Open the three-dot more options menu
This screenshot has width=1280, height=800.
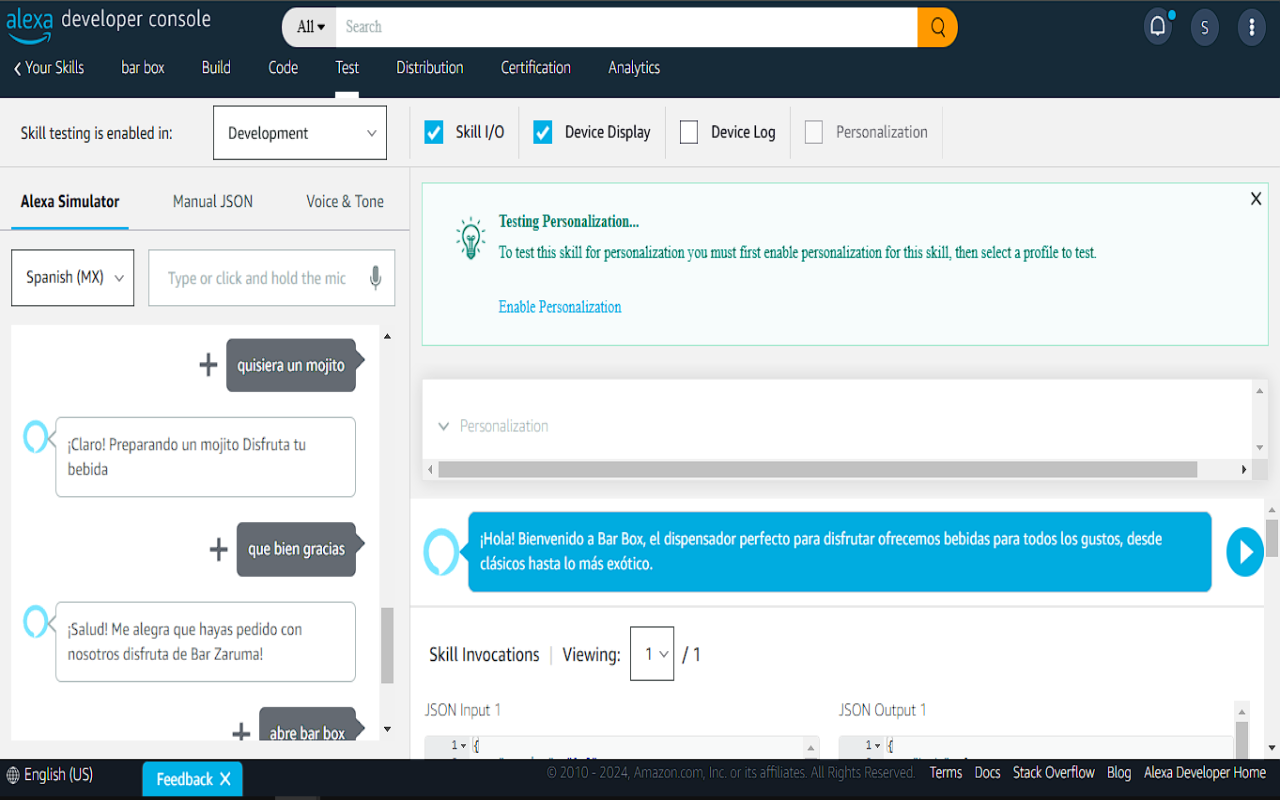tap(1252, 28)
